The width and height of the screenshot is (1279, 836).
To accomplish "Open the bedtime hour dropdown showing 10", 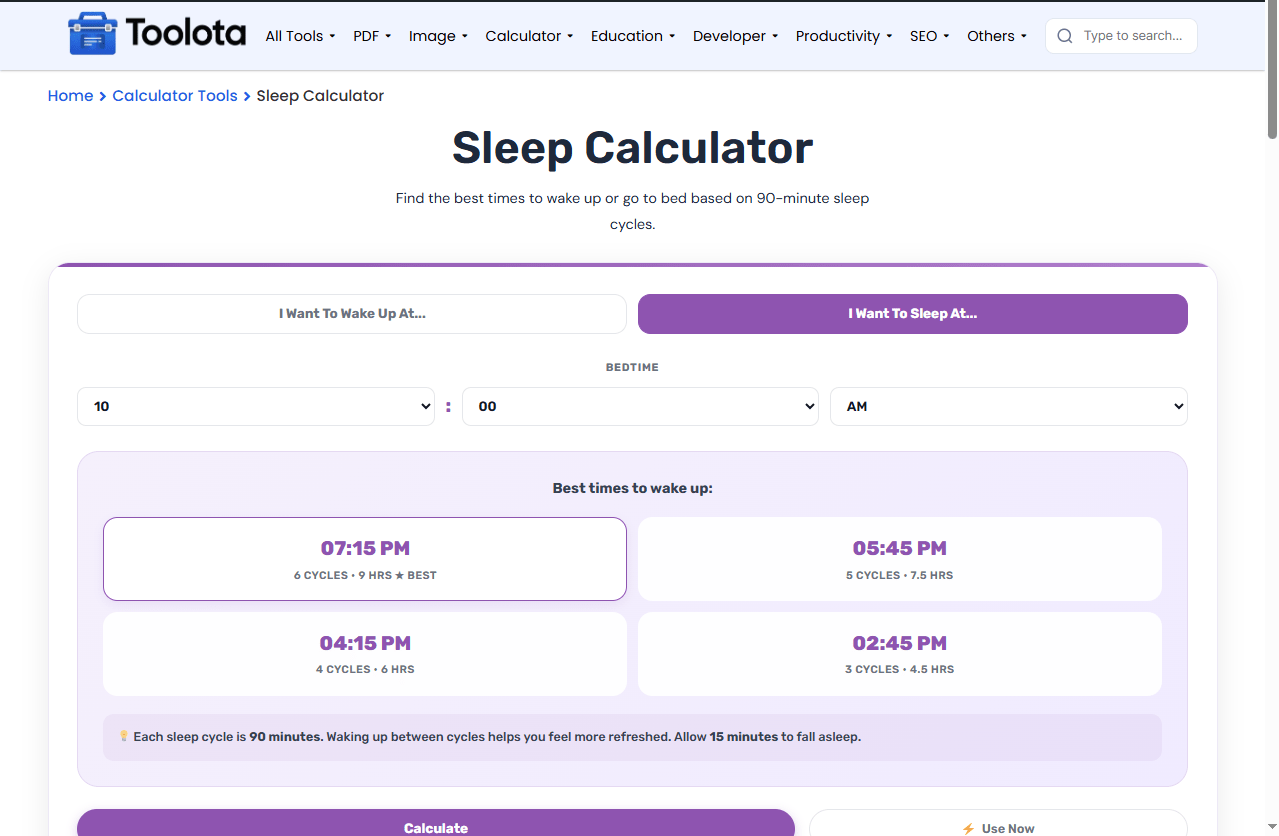I will pos(256,407).
